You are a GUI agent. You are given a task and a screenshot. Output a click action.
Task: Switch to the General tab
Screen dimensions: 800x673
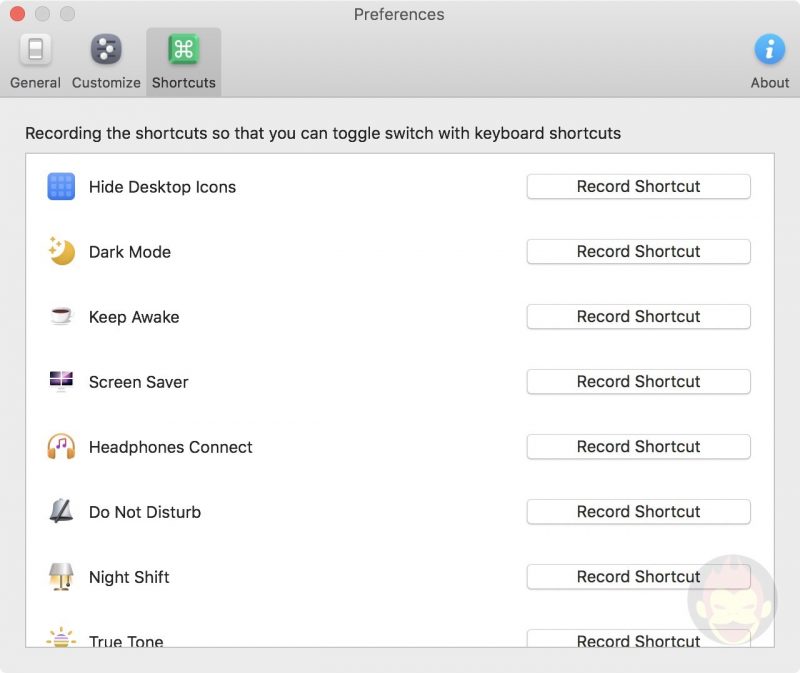(34, 58)
